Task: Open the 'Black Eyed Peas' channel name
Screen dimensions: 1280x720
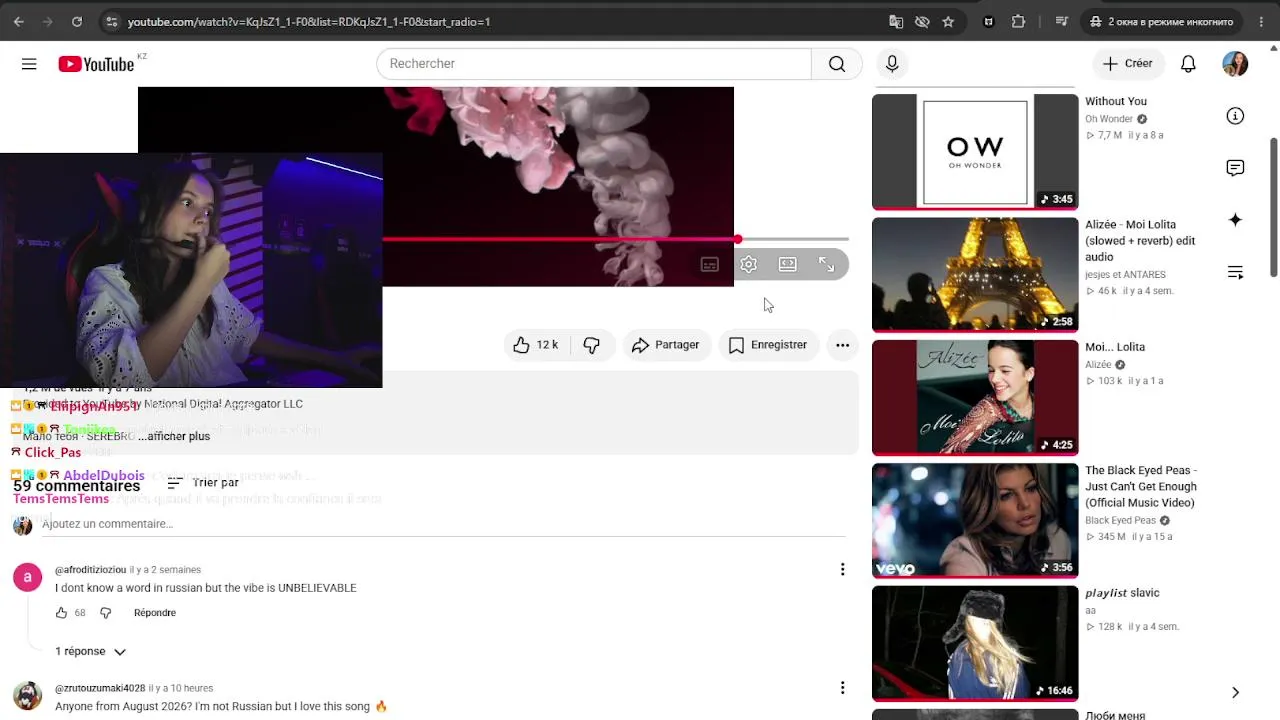Action: pyautogui.click(x=1120, y=521)
